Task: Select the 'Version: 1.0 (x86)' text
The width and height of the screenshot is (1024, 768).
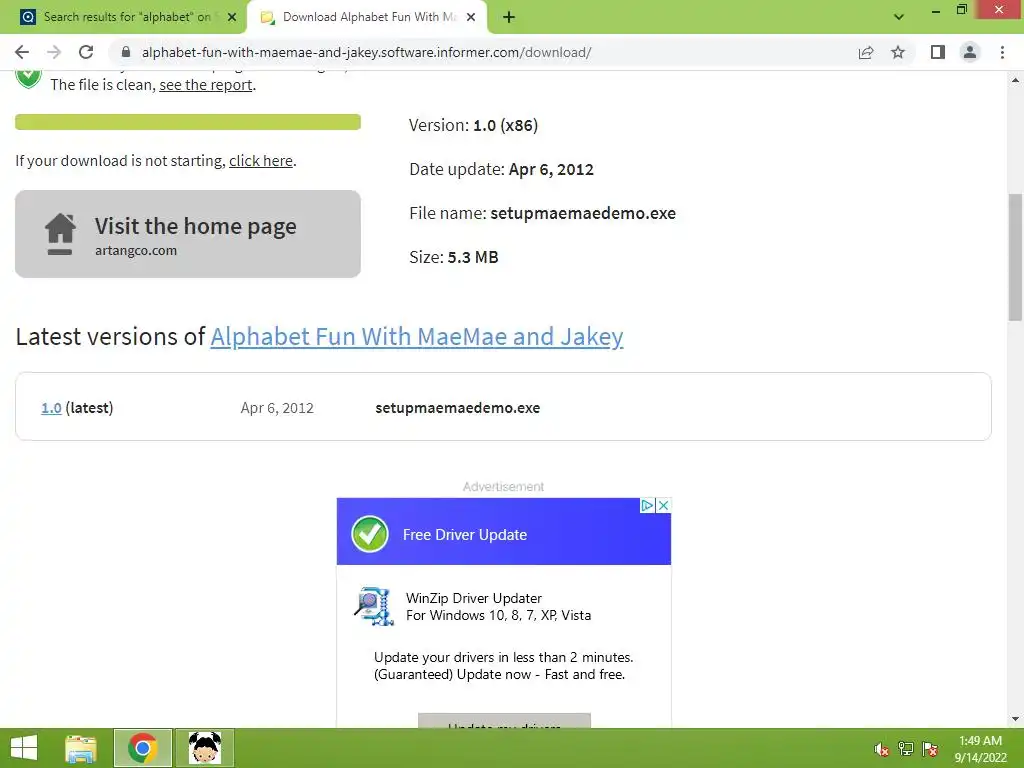Action: point(473,125)
